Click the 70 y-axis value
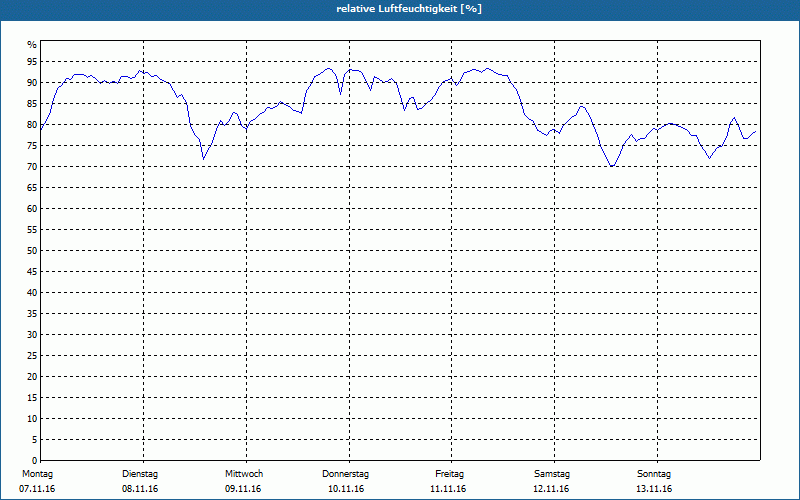Image resolution: width=800 pixels, height=500 pixels. [x=32, y=167]
